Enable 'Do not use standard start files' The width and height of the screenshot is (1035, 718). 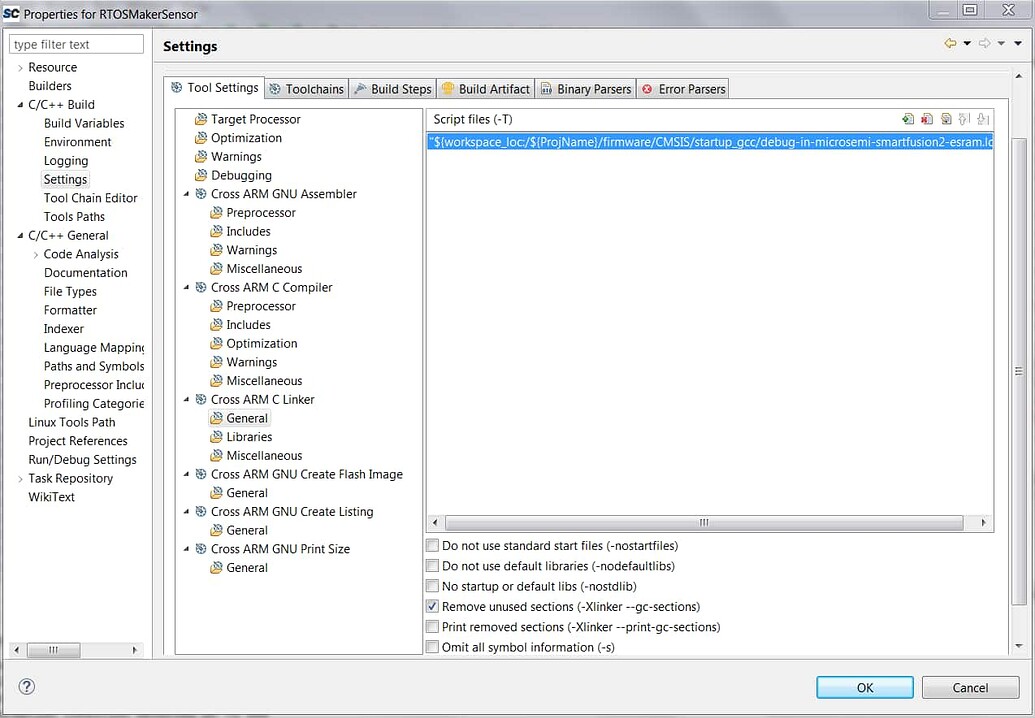432,545
